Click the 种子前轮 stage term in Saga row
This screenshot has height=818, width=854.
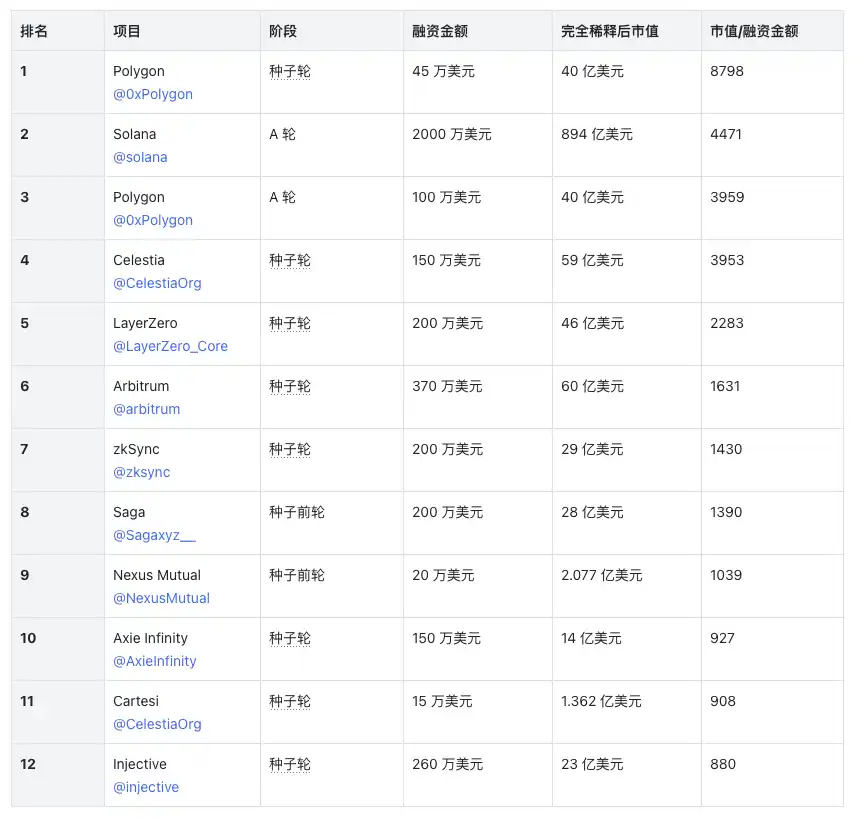coord(297,512)
